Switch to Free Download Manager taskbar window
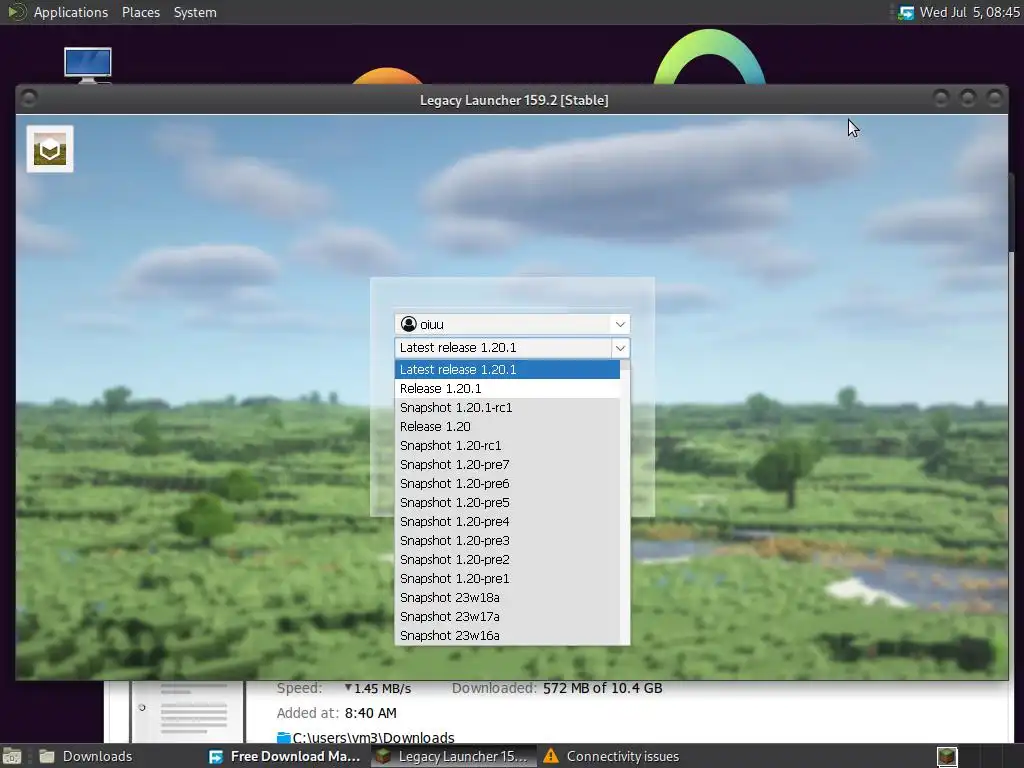This screenshot has height=768, width=1024. tap(284, 756)
